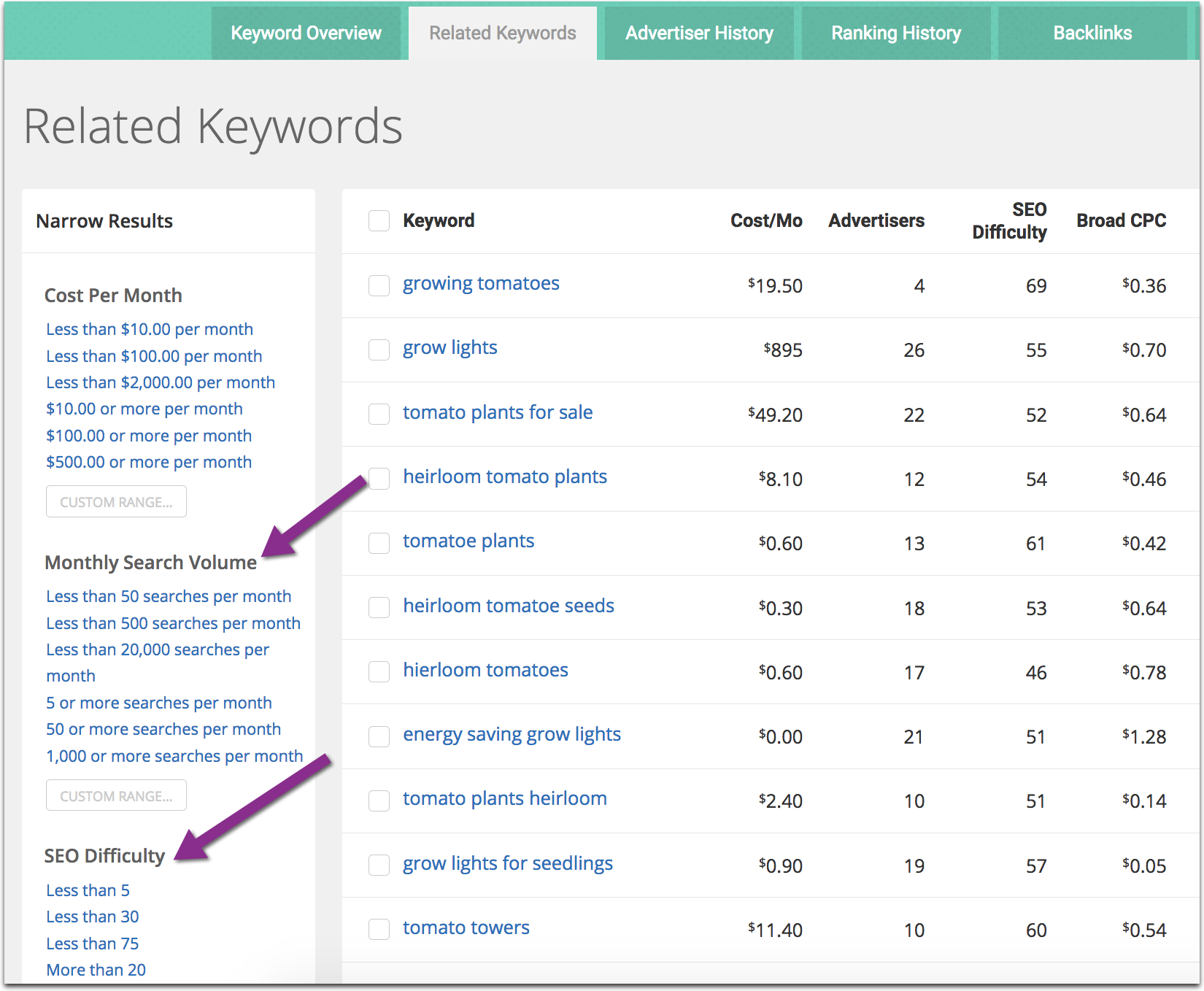This screenshot has height=991, width=1204.
Task: Filter by Less than $10.00 per month
Action: [149, 329]
